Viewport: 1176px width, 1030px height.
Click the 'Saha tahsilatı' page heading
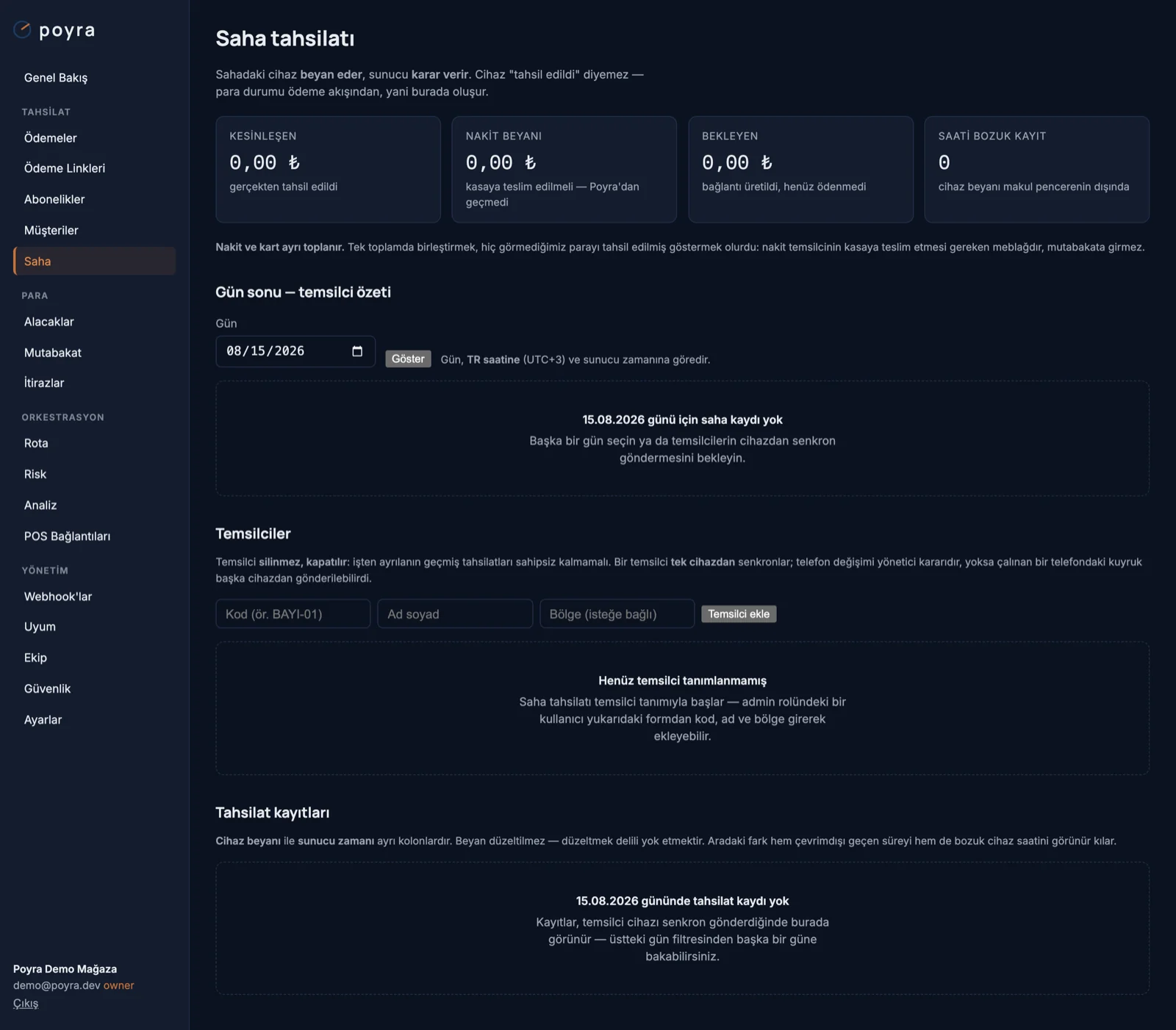point(285,38)
